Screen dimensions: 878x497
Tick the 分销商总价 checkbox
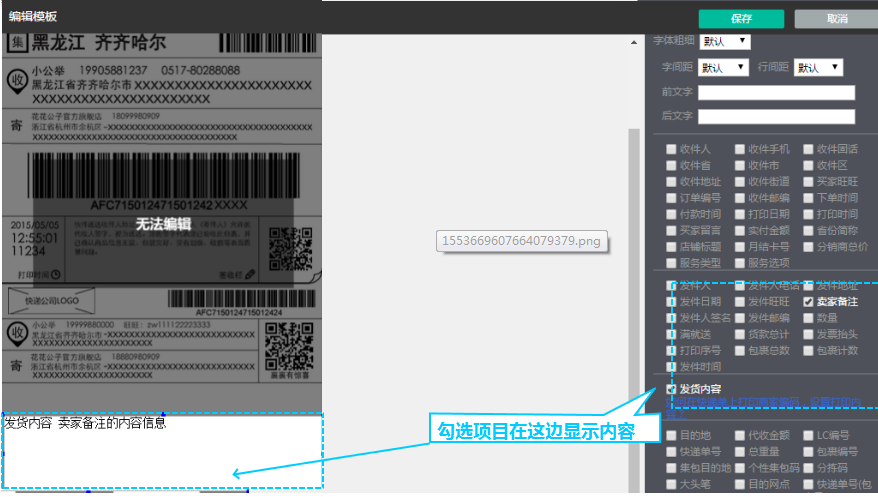click(808, 247)
